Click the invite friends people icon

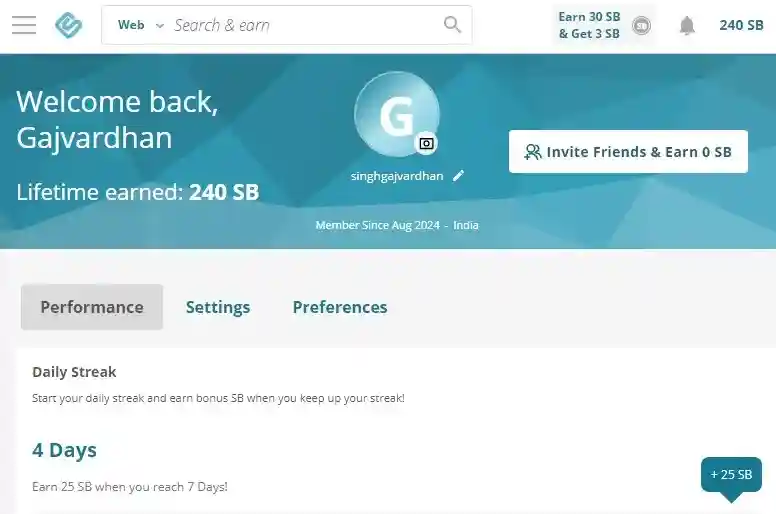click(x=533, y=152)
